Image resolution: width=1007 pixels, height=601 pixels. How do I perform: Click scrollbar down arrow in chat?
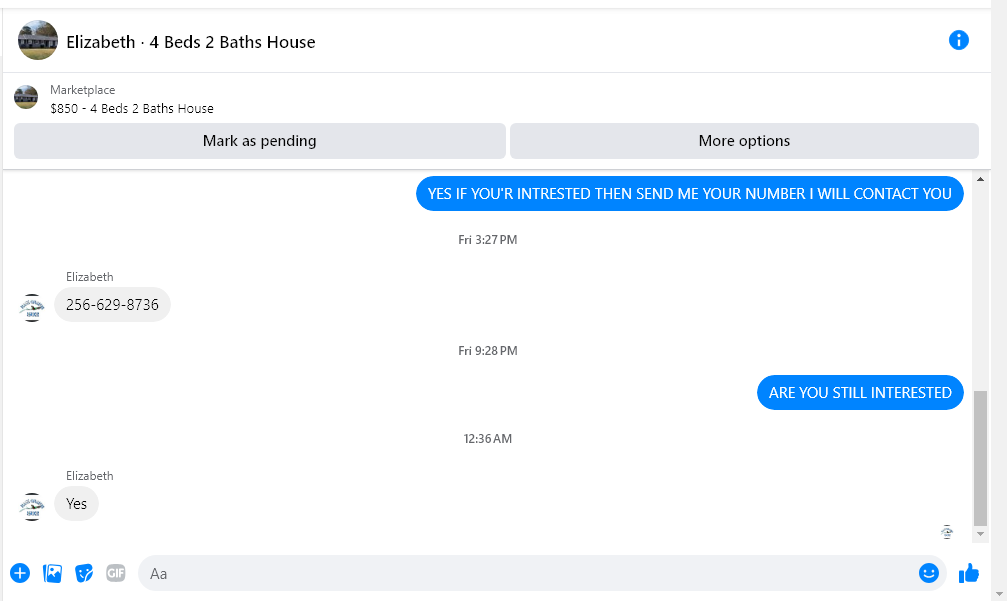tap(980, 534)
